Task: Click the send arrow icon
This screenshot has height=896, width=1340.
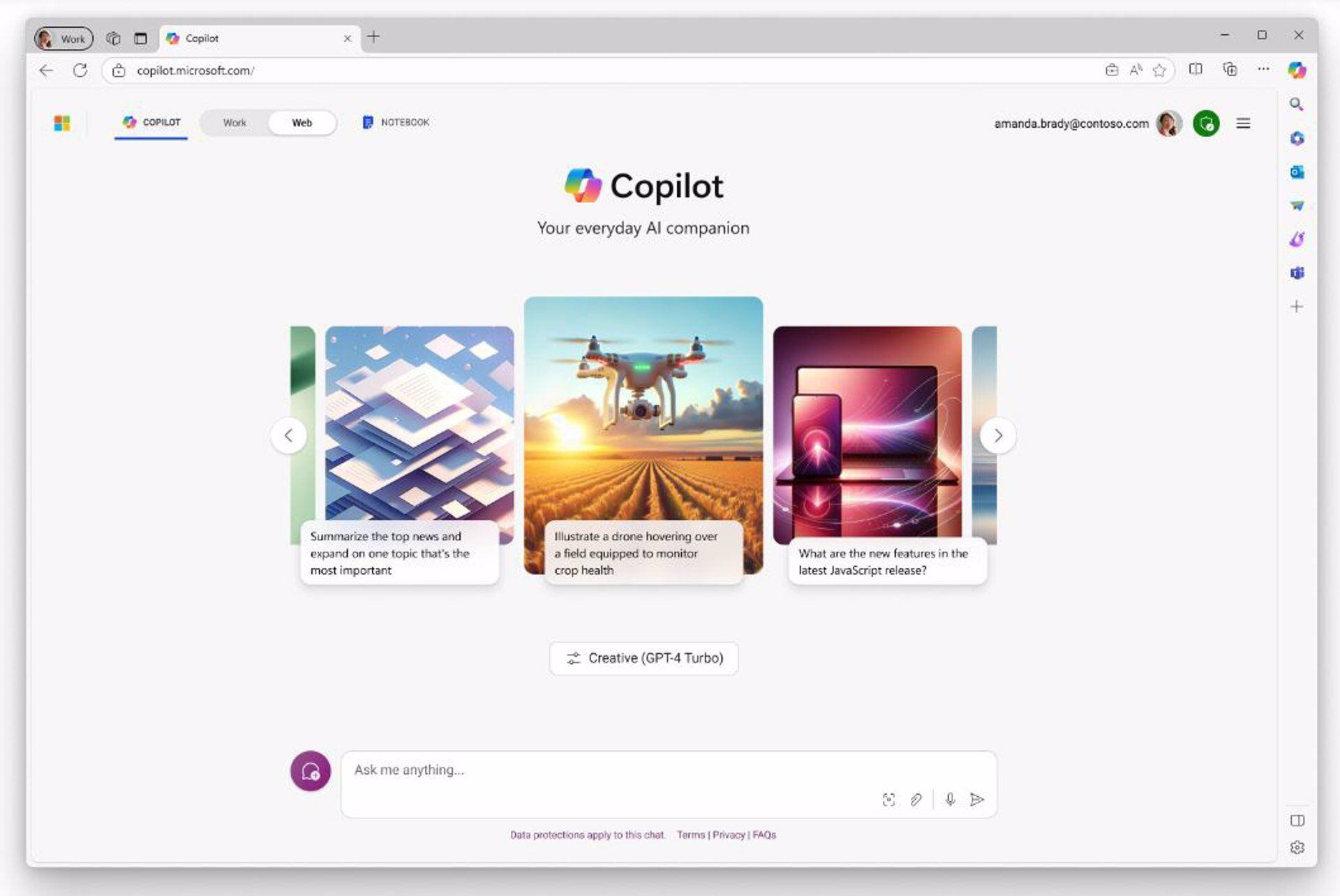Action: (x=977, y=799)
